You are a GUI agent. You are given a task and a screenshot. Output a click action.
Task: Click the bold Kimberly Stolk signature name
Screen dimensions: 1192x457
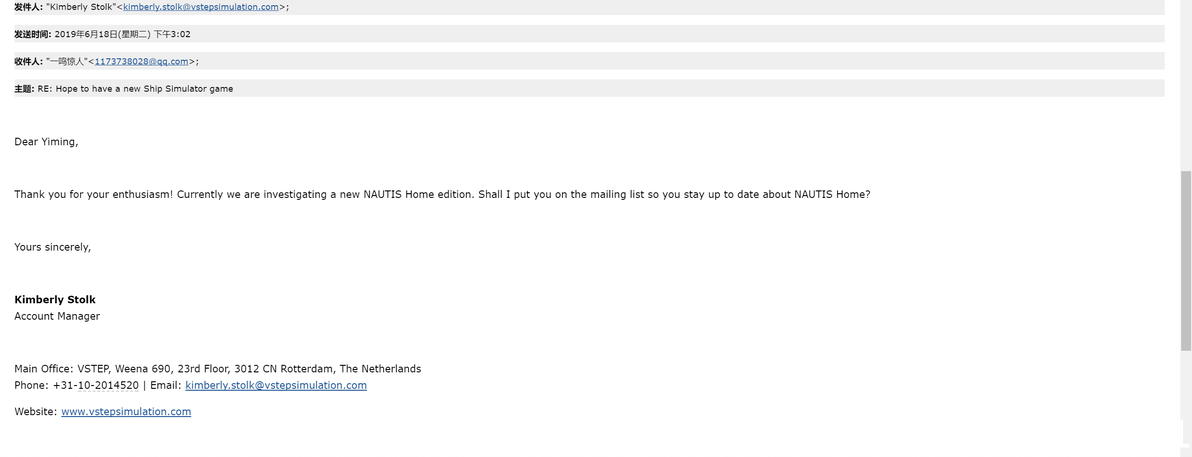[55, 299]
